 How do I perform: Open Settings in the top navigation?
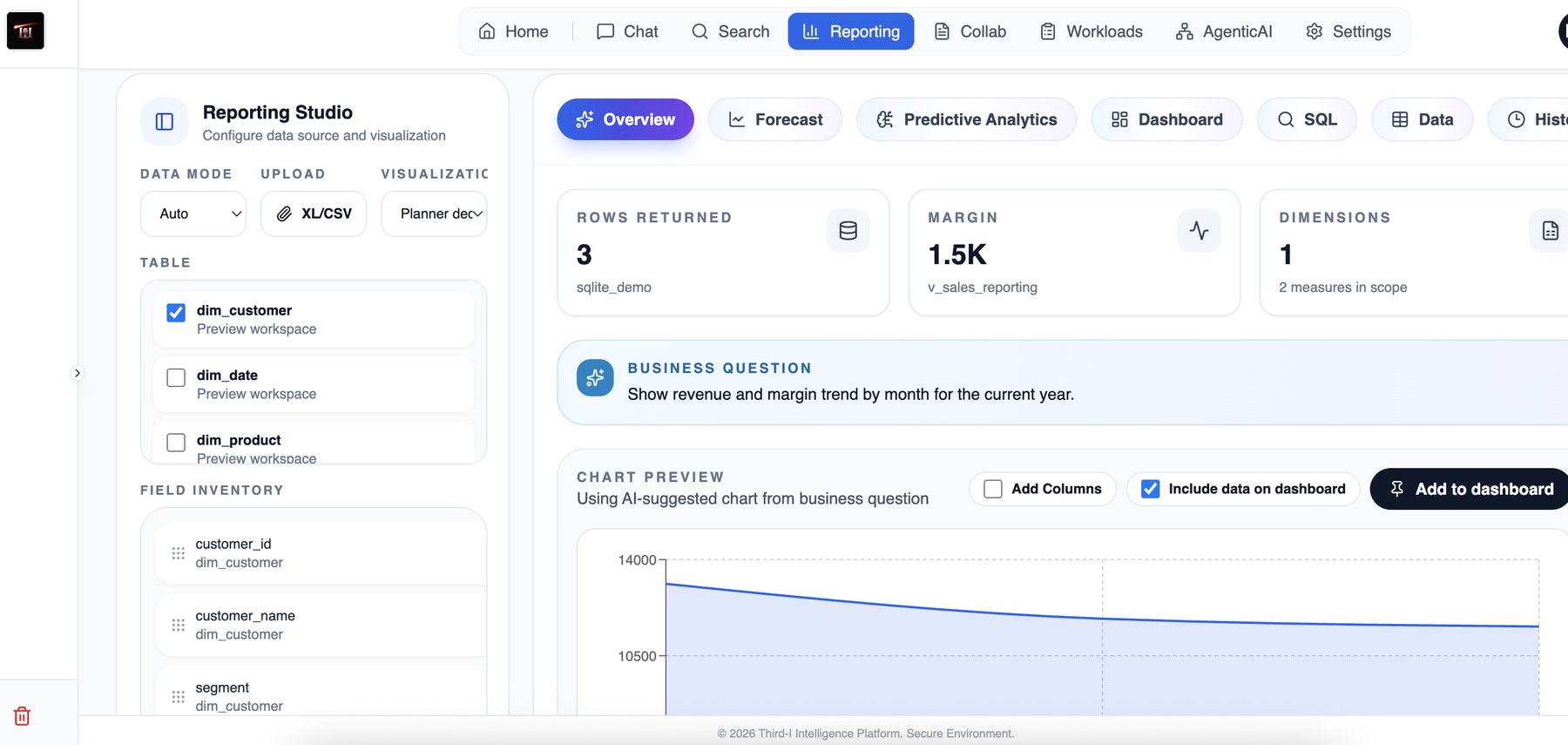[1348, 31]
